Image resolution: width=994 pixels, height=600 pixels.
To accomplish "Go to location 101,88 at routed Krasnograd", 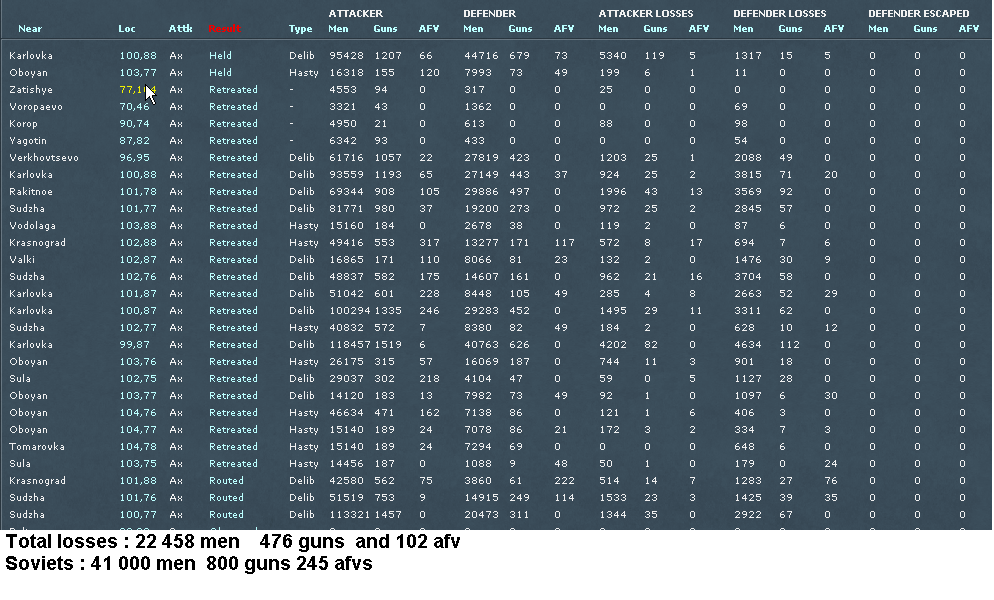I will (138, 481).
